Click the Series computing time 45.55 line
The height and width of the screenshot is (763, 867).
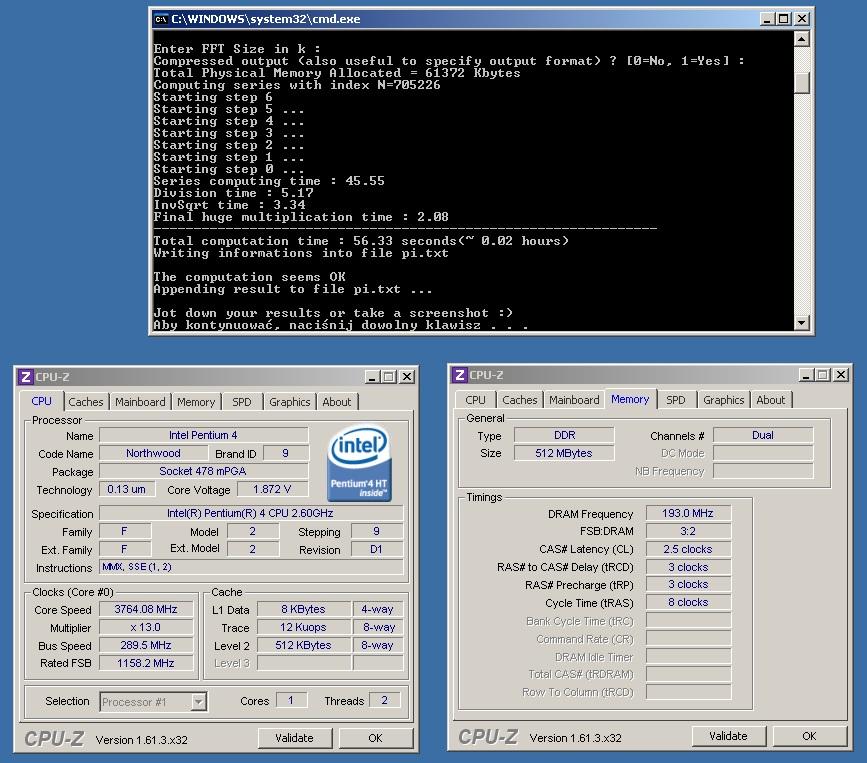[269, 181]
